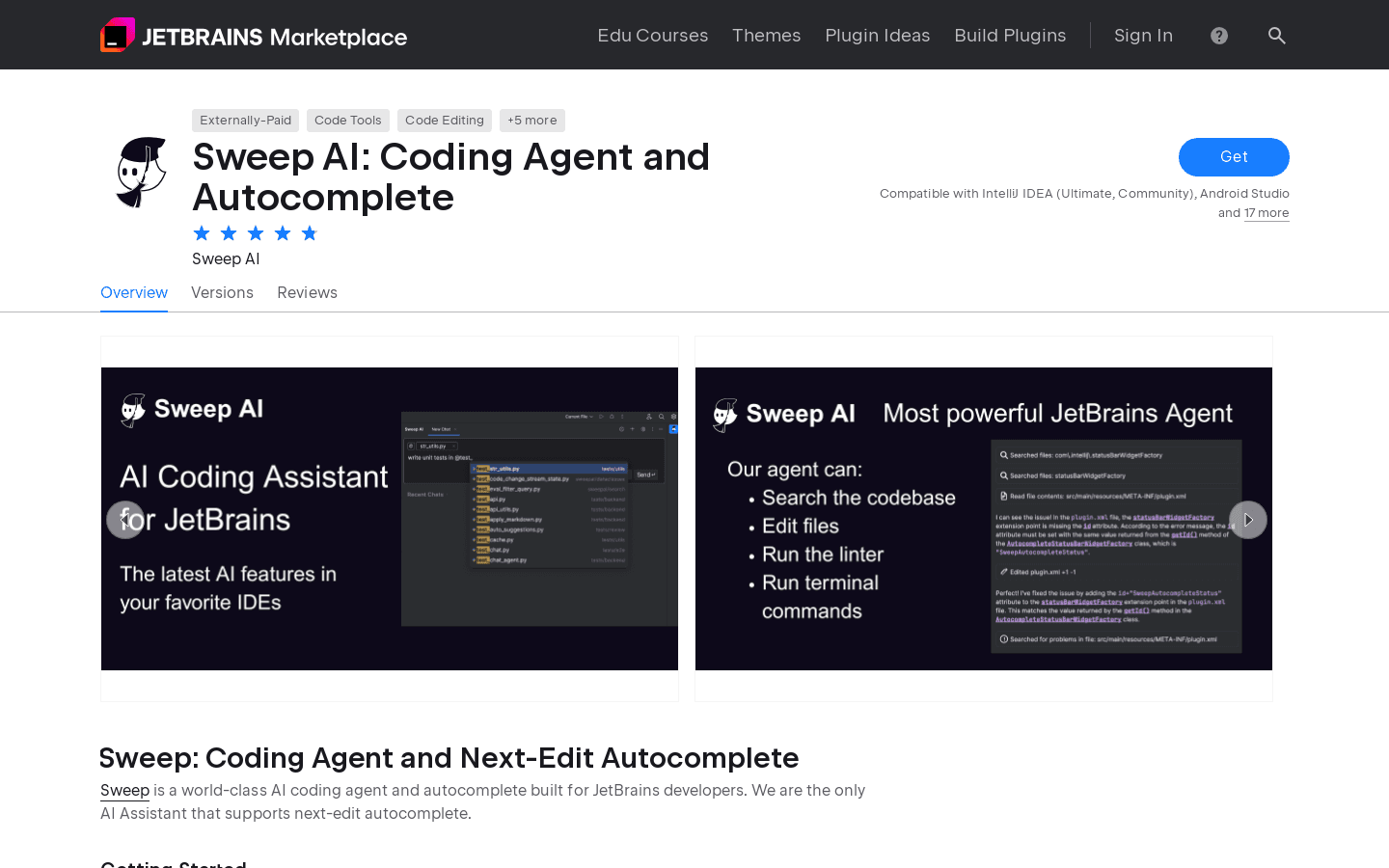Screen dimensions: 1389x868
Task: Click the Get button
Action: point(1234,157)
